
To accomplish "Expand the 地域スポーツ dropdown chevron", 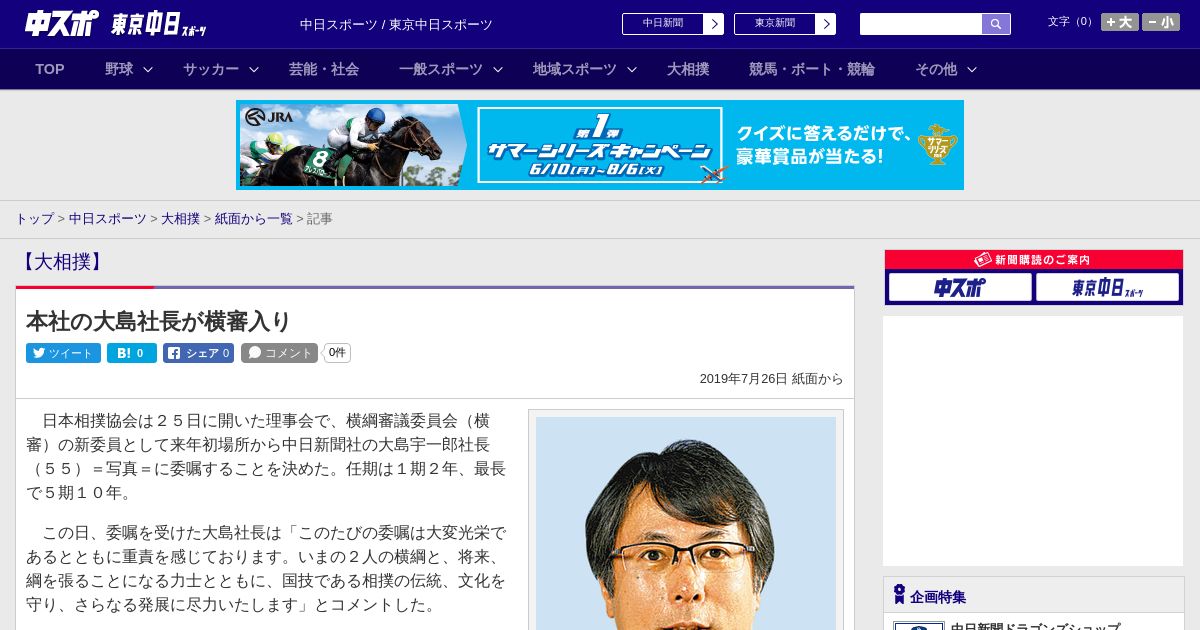I will click(x=632, y=69).
